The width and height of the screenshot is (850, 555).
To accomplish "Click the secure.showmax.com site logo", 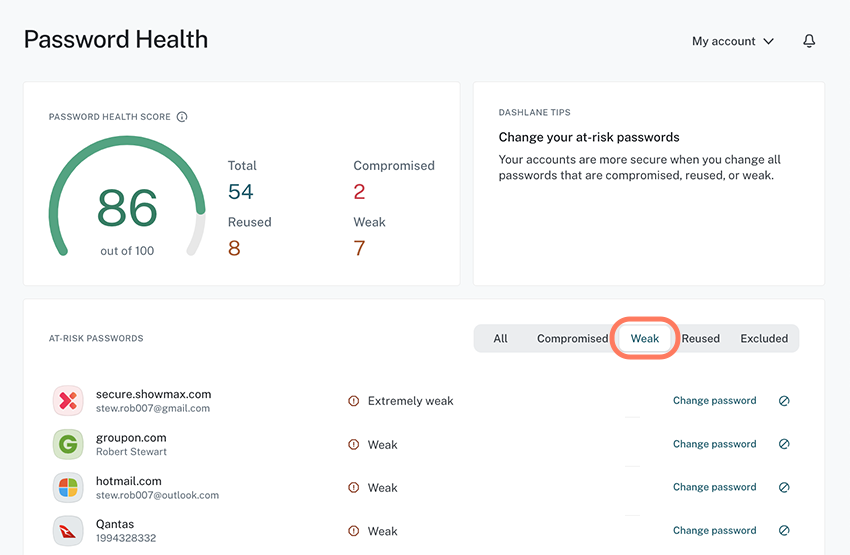I will click(x=68, y=401).
